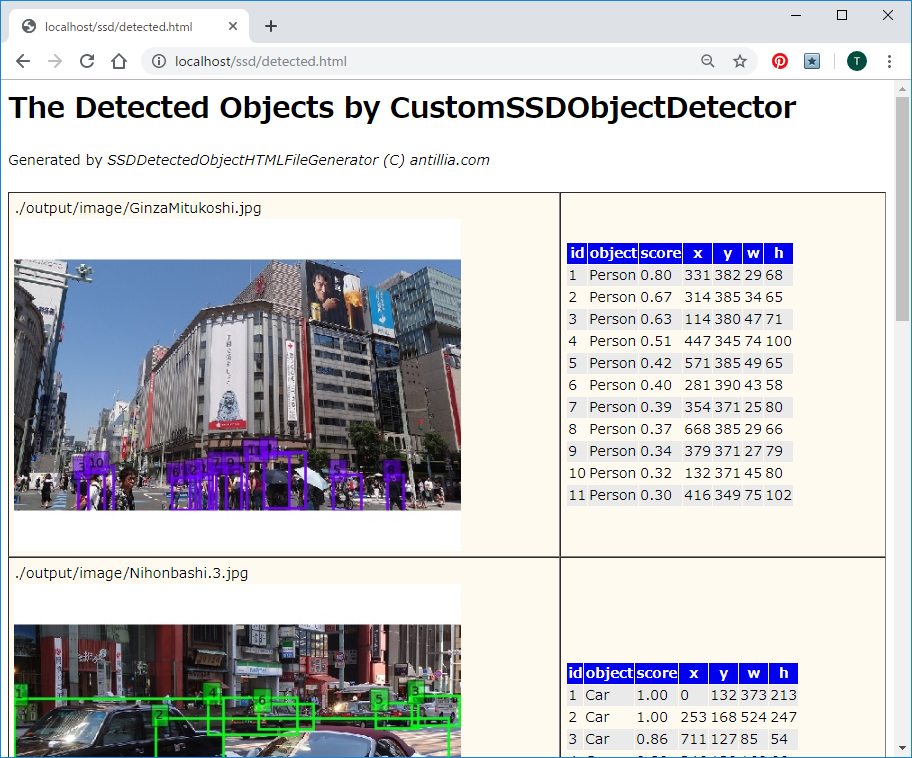The height and width of the screenshot is (758, 912).
Task: Click the page heading Detected Objects title
Action: coord(402,107)
